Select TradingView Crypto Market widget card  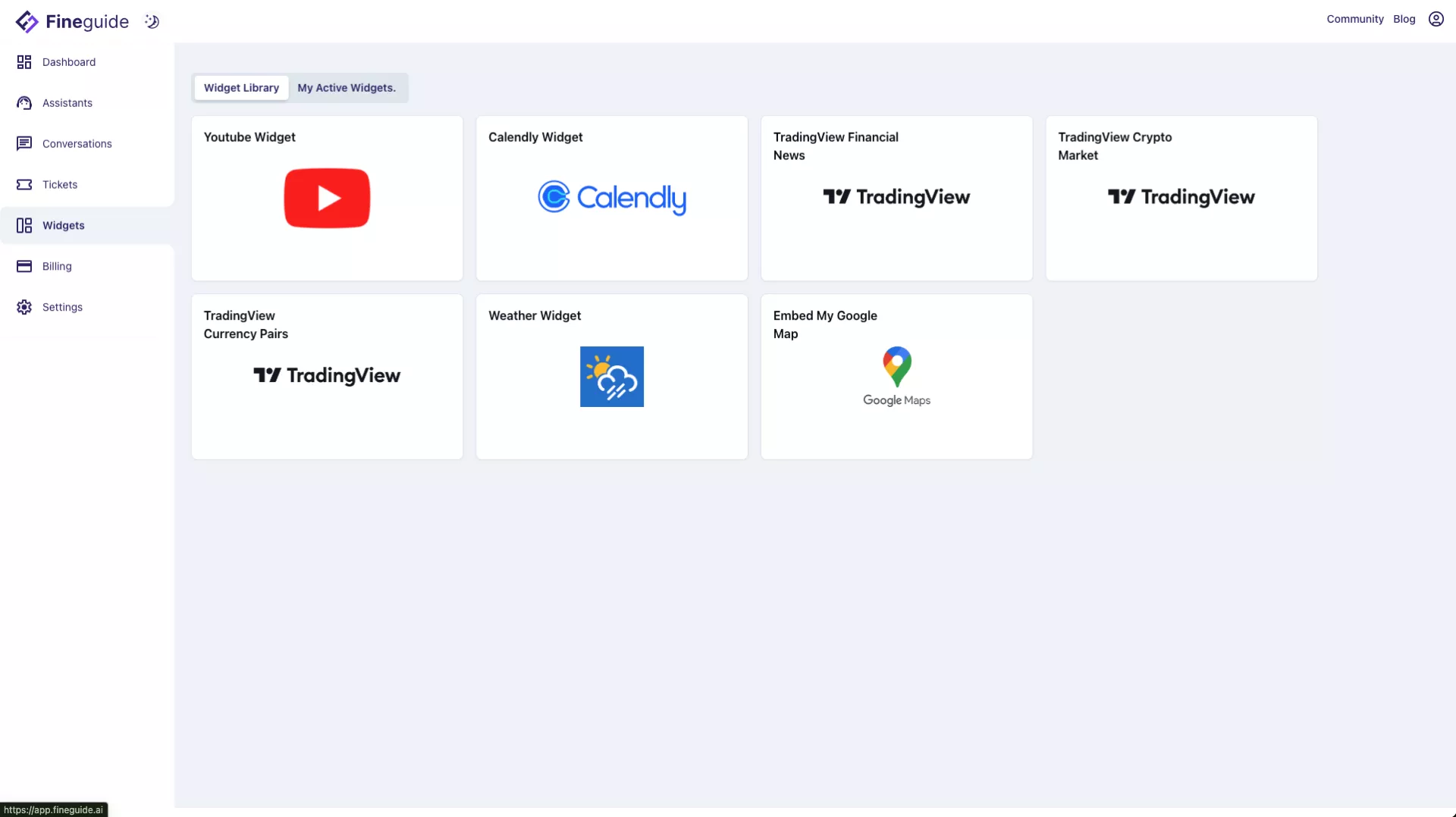click(1181, 199)
